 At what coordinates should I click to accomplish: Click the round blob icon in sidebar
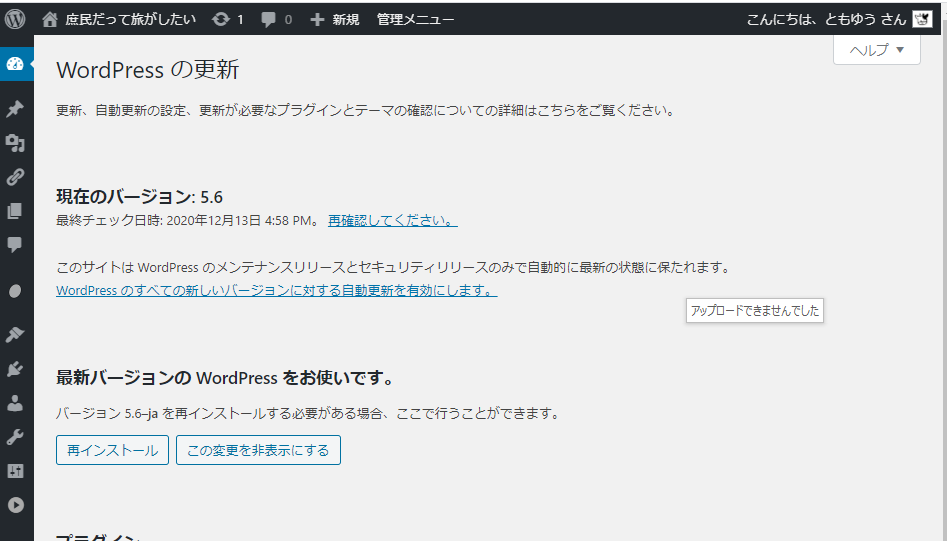click(15, 291)
